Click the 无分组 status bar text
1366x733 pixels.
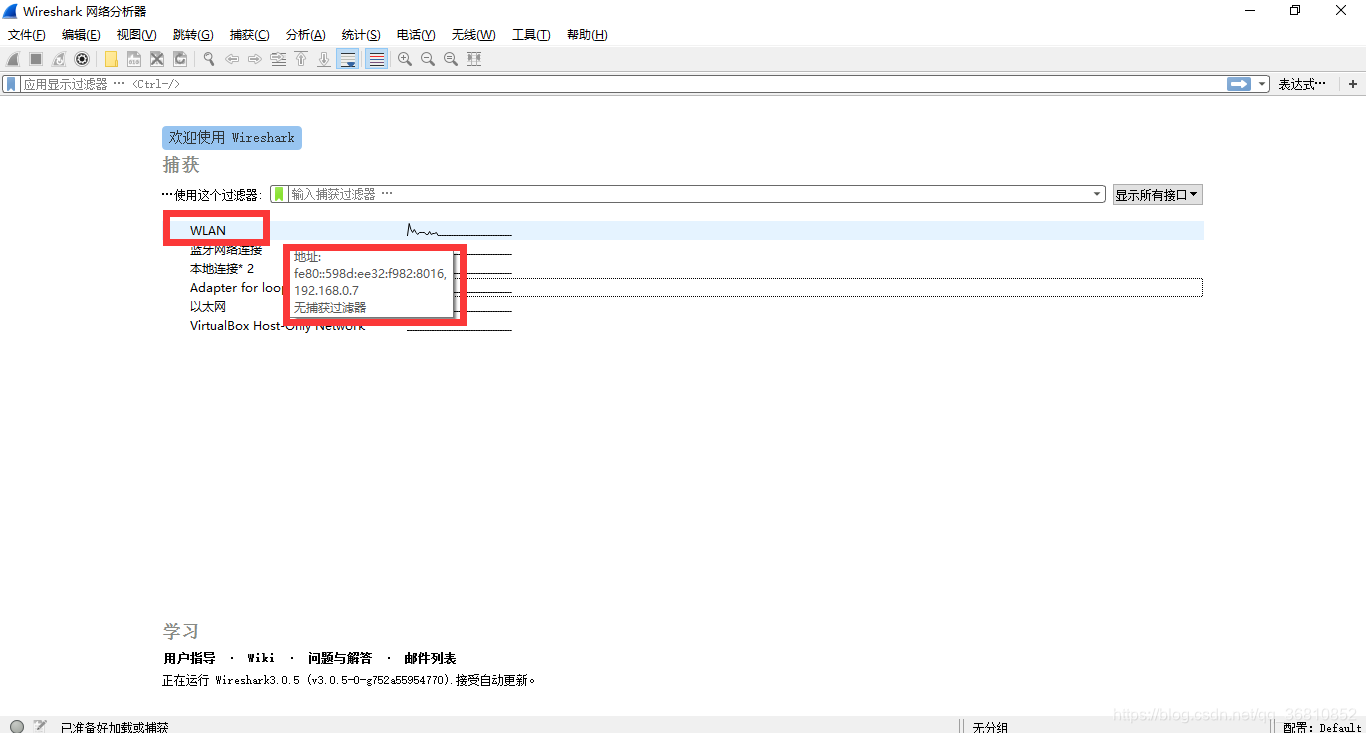point(991,728)
